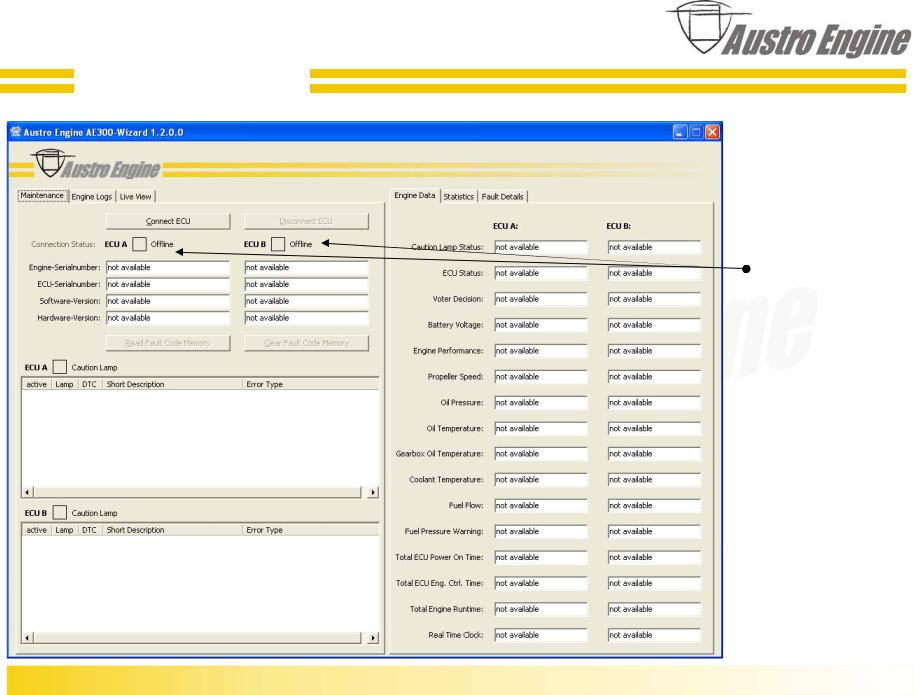The width and height of the screenshot is (915, 695).
Task: Click the Connect ECU button
Action: point(168,221)
